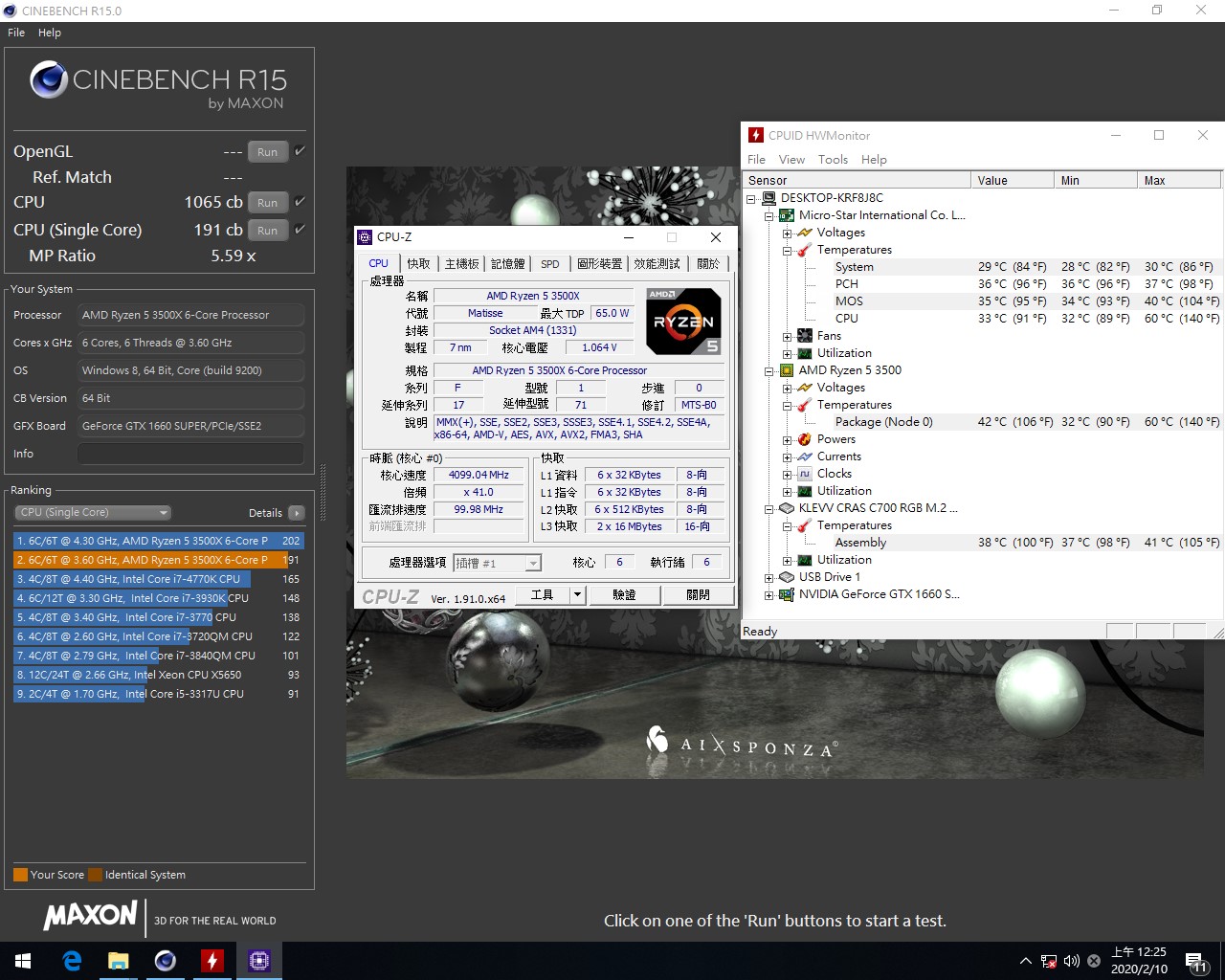
Task: Run the OpenGL benchmark
Action: tap(268, 152)
